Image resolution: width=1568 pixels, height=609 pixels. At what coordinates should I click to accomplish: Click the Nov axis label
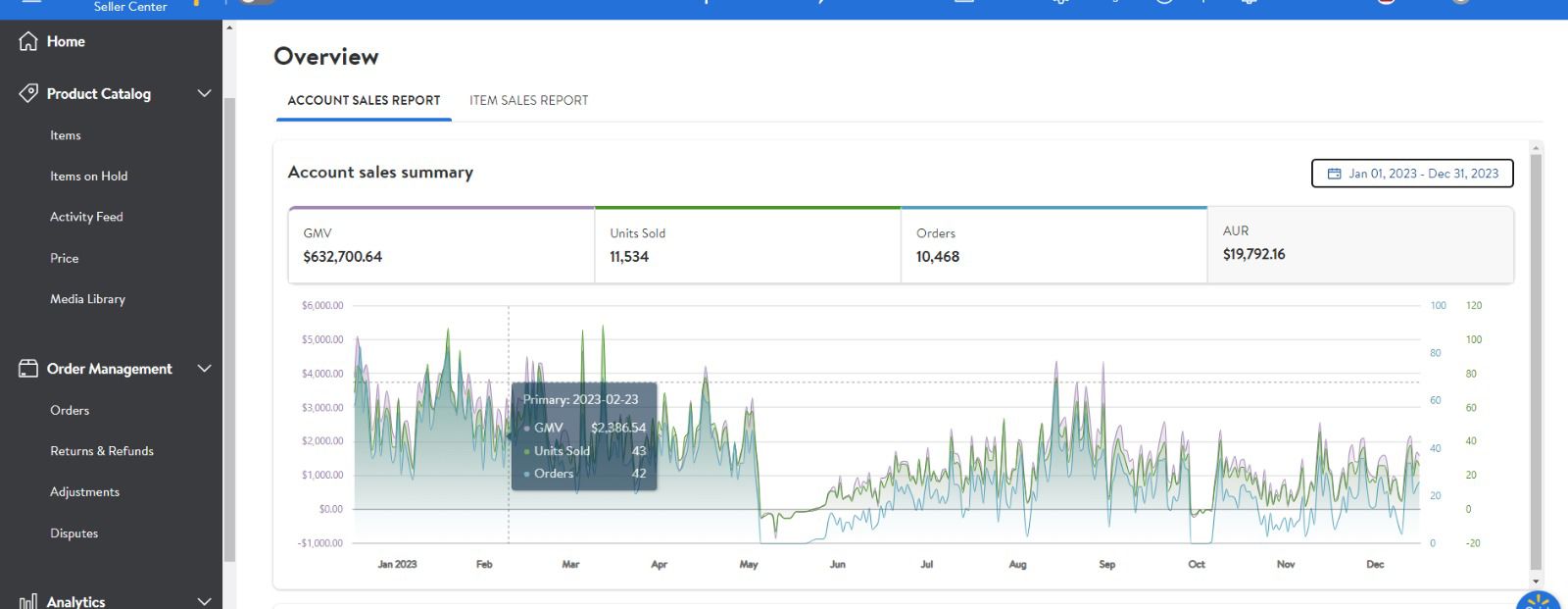tap(1286, 565)
